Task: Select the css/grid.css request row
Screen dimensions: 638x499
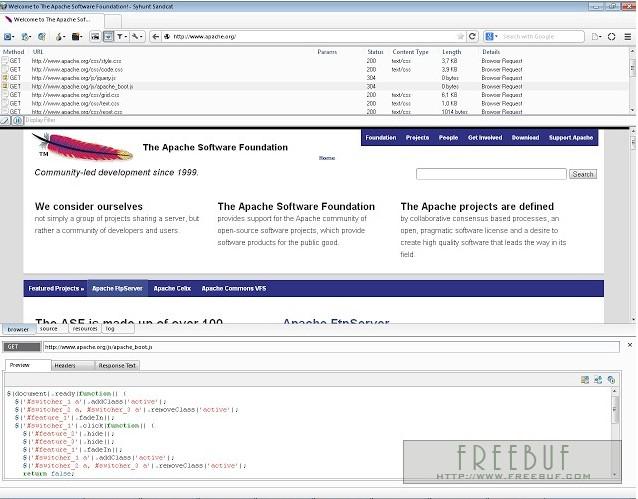Action: 314,95
